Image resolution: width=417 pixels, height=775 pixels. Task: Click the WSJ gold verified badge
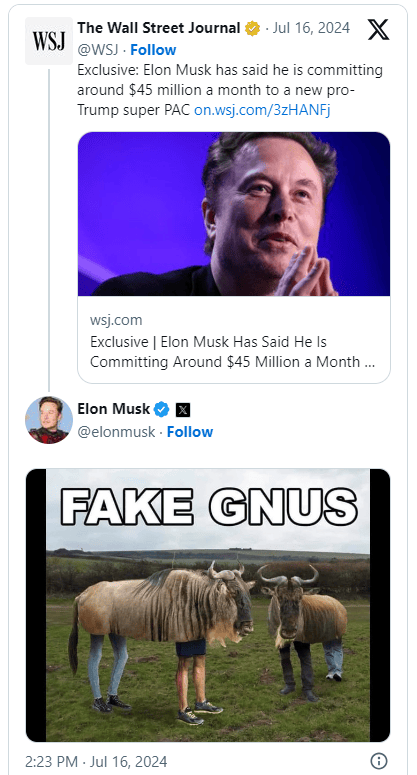click(x=252, y=29)
